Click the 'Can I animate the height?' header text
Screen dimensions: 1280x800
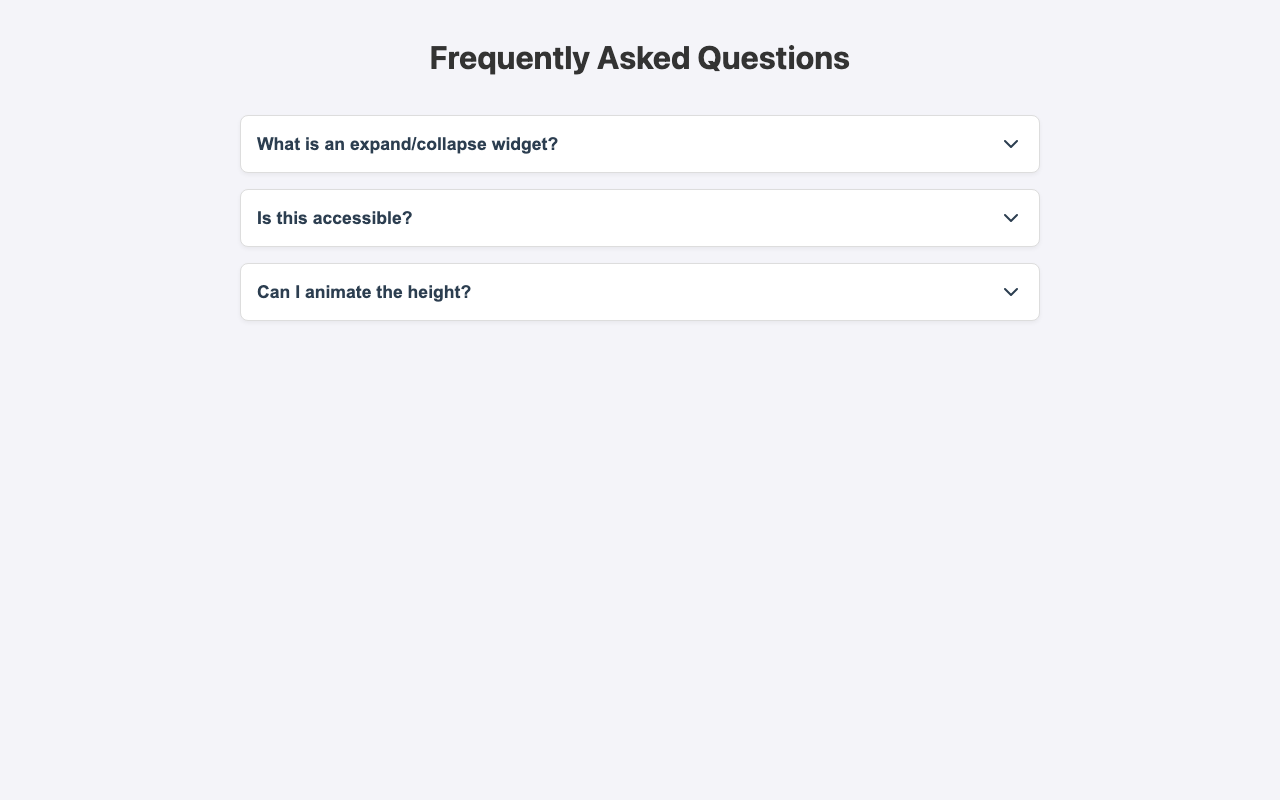click(364, 292)
